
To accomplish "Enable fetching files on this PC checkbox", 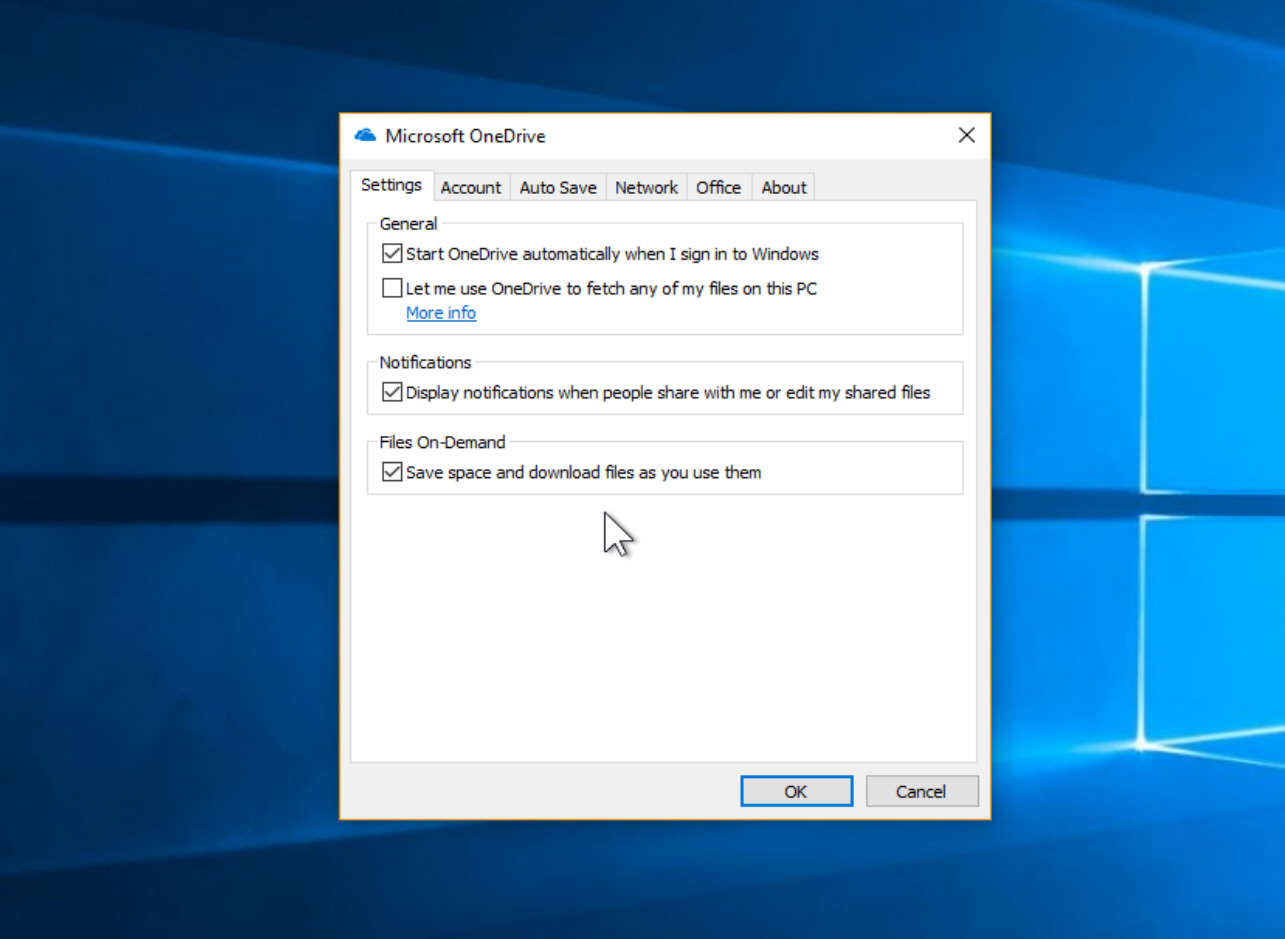I will pyautogui.click(x=392, y=288).
